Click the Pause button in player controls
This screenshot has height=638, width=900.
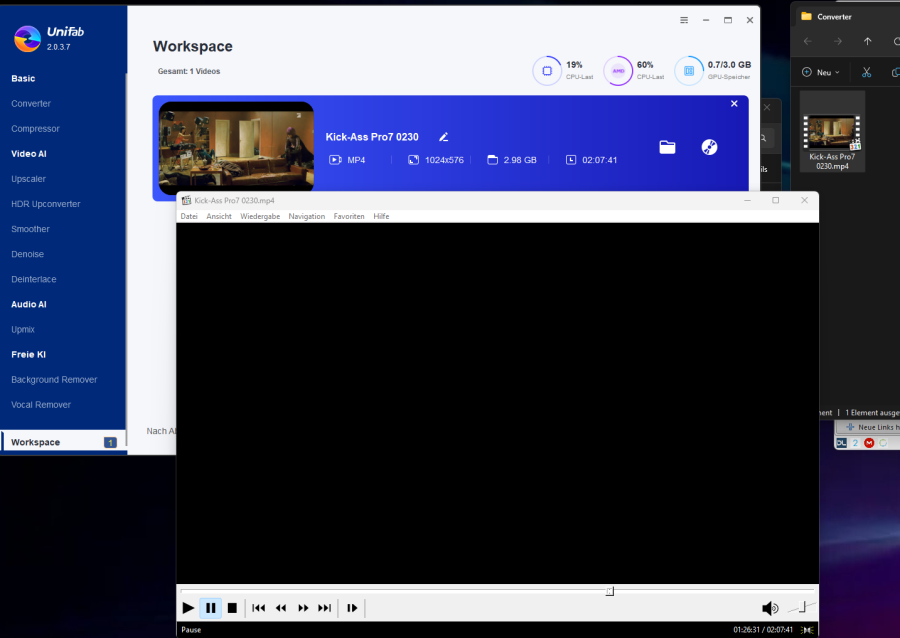point(210,608)
